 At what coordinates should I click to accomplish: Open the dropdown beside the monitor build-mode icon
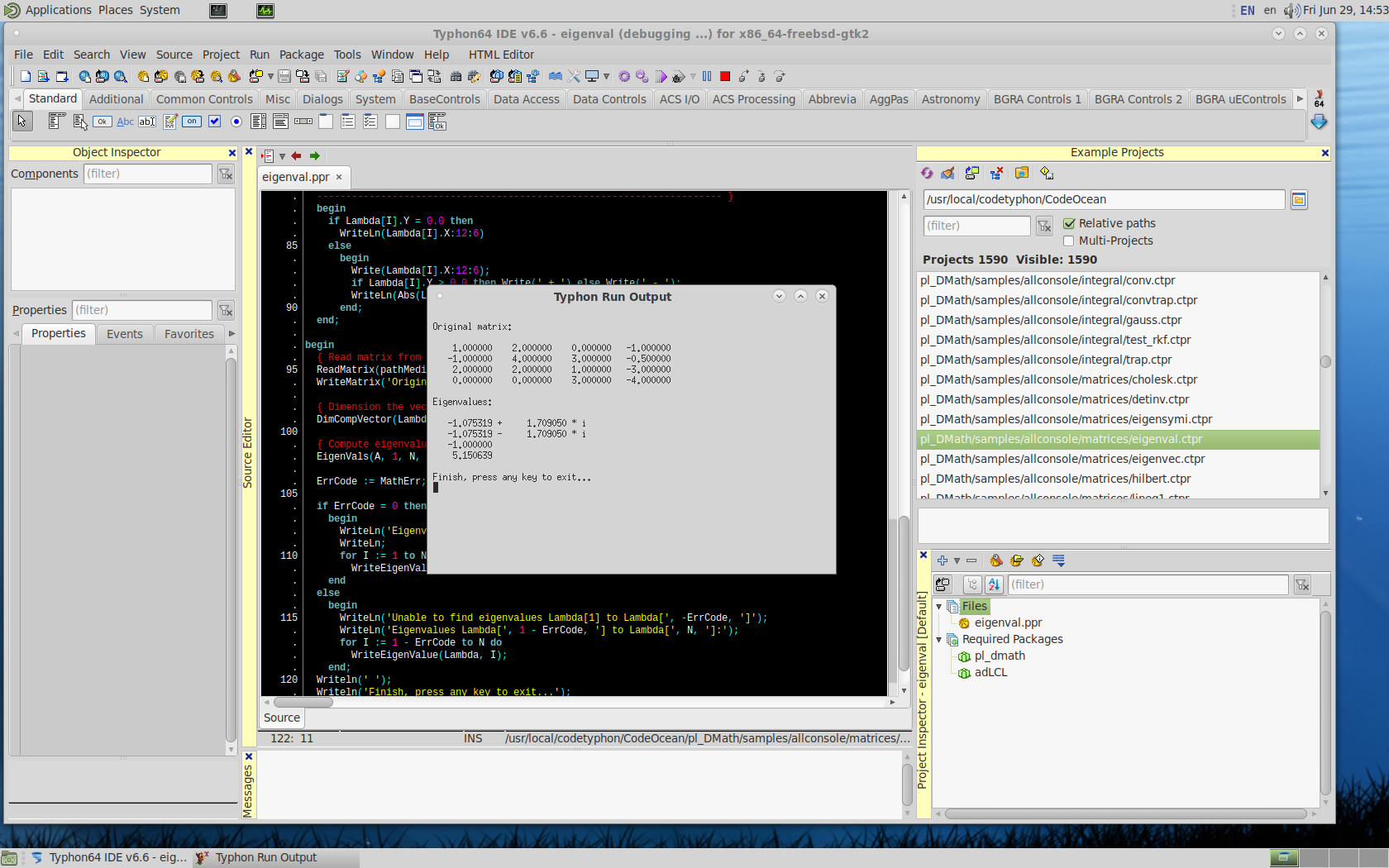point(606,76)
